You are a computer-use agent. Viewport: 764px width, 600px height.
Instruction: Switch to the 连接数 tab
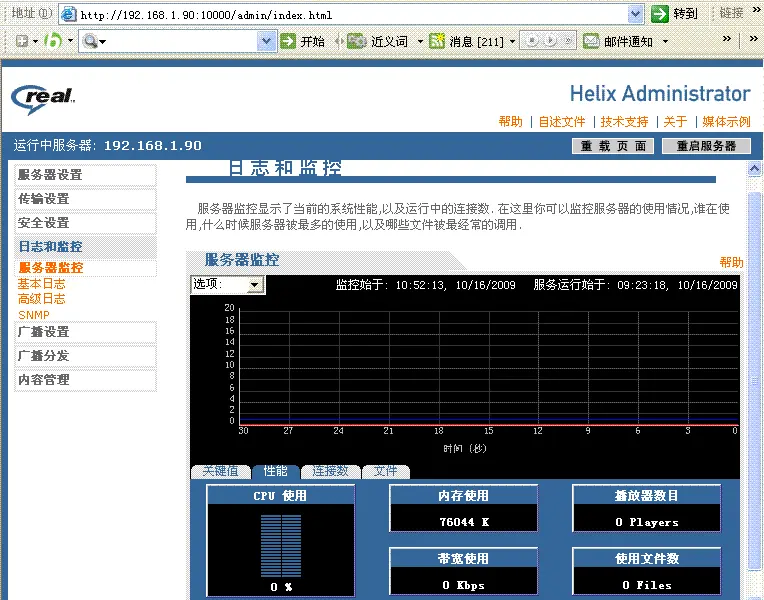click(x=330, y=471)
